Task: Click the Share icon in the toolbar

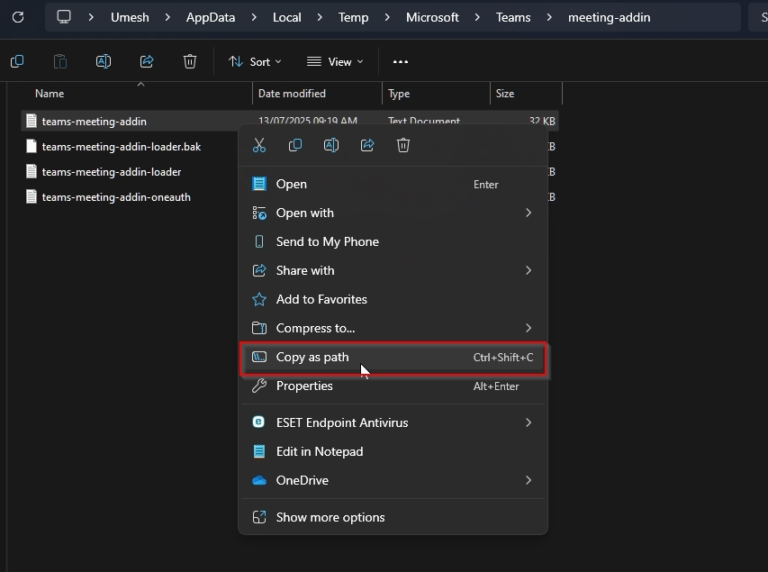Action: click(146, 62)
